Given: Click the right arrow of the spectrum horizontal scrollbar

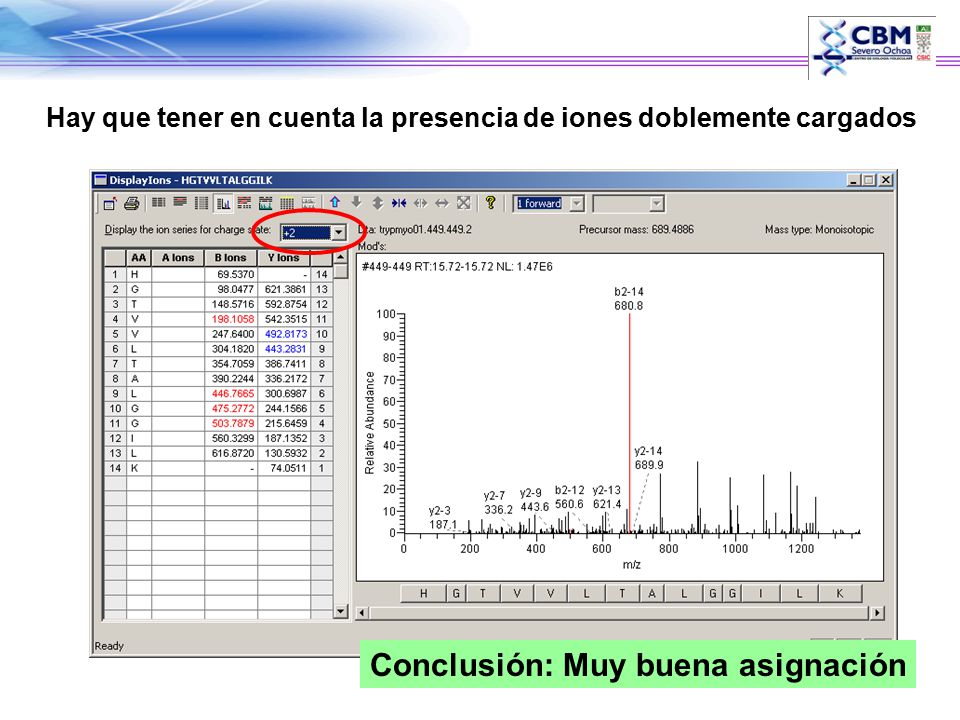Looking at the screenshot, I should [x=877, y=612].
